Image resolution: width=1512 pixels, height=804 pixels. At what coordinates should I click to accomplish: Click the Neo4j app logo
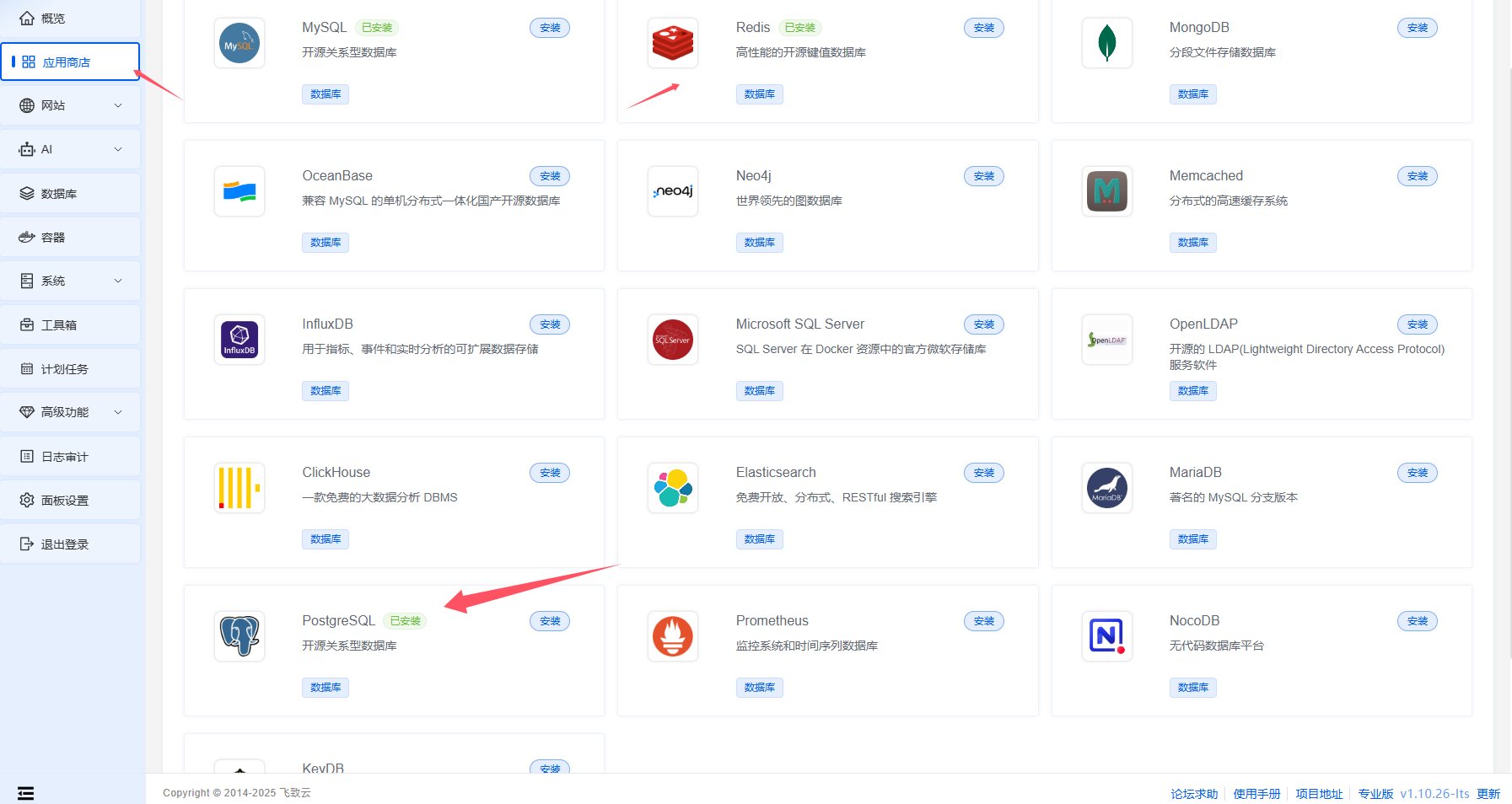[673, 191]
